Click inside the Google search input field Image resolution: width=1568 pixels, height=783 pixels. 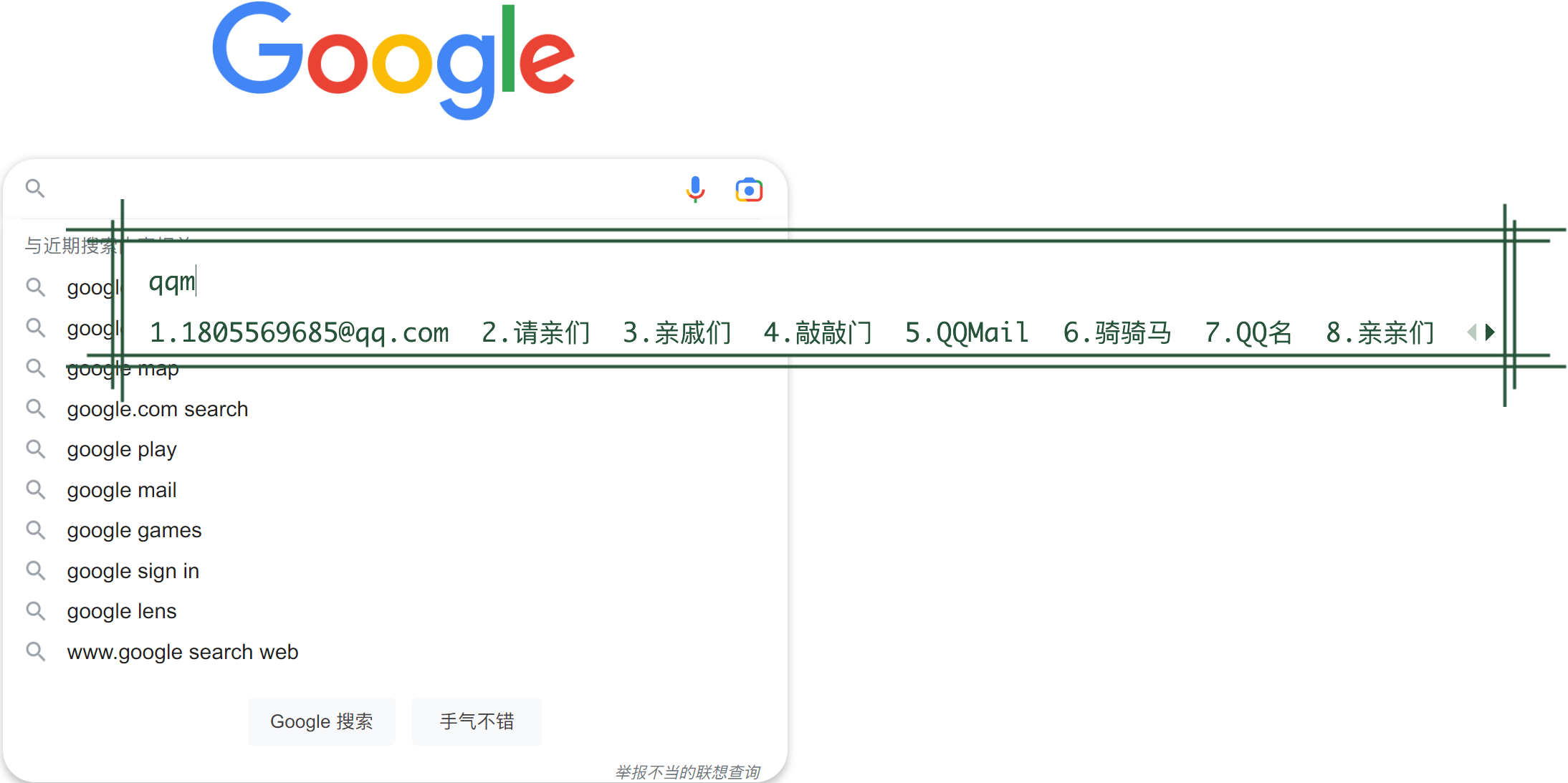coord(358,189)
